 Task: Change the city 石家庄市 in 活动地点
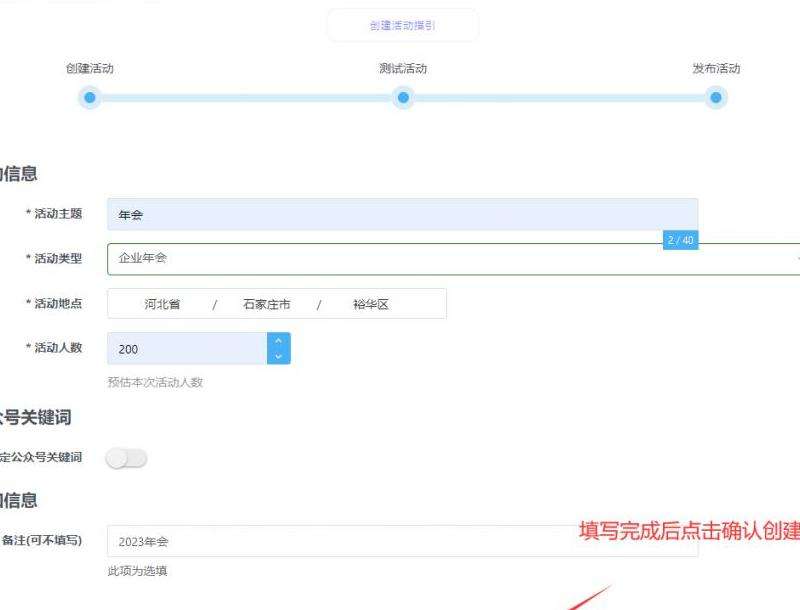click(266, 304)
